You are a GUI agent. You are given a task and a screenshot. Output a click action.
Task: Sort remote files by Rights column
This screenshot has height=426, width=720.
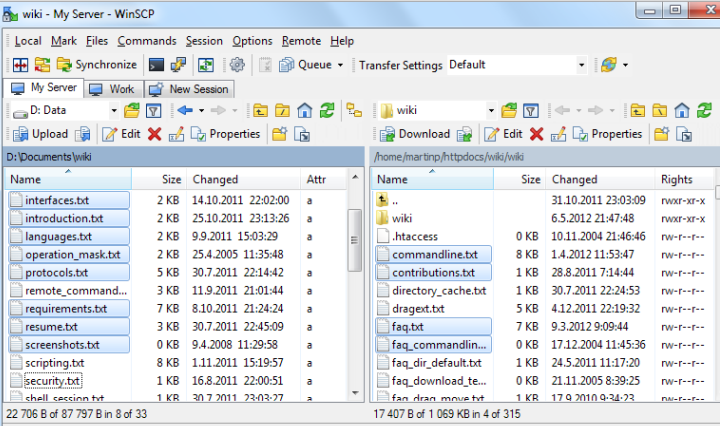(x=684, y=179)
